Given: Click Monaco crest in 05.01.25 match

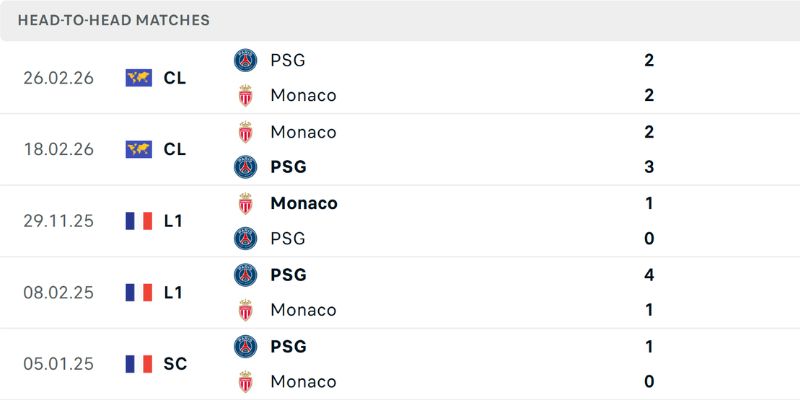Looking at the screenshot, I should pos(245,382).
